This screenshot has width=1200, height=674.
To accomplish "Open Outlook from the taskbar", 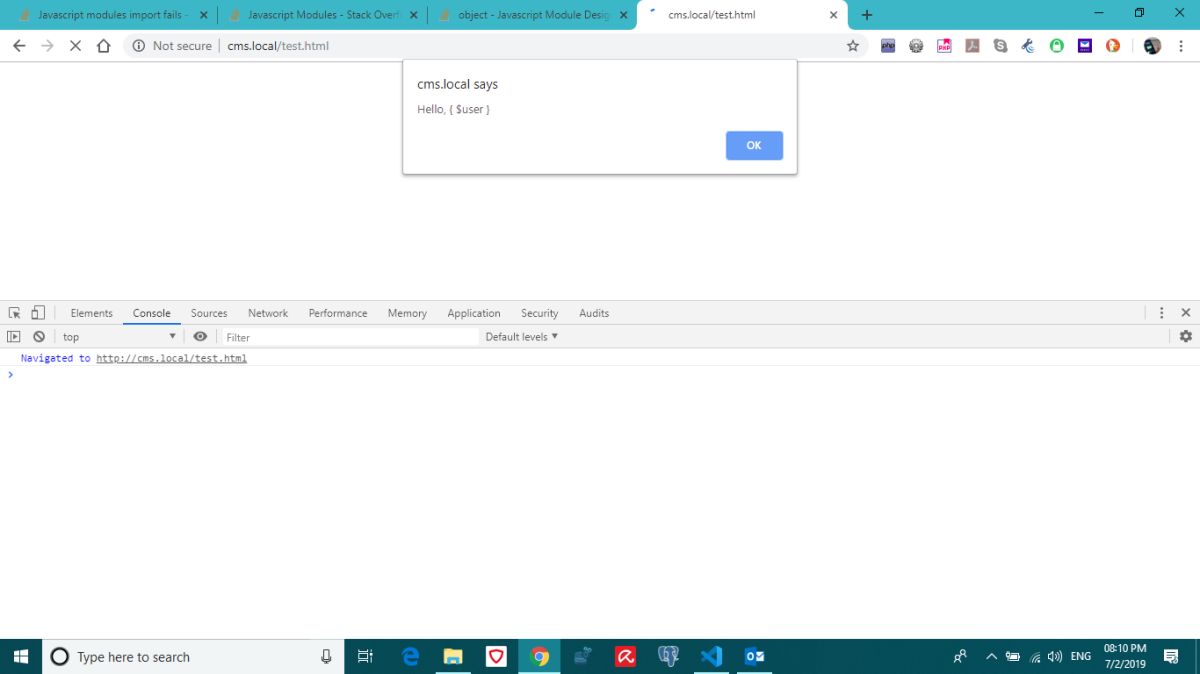I will (x=755, y=656).
